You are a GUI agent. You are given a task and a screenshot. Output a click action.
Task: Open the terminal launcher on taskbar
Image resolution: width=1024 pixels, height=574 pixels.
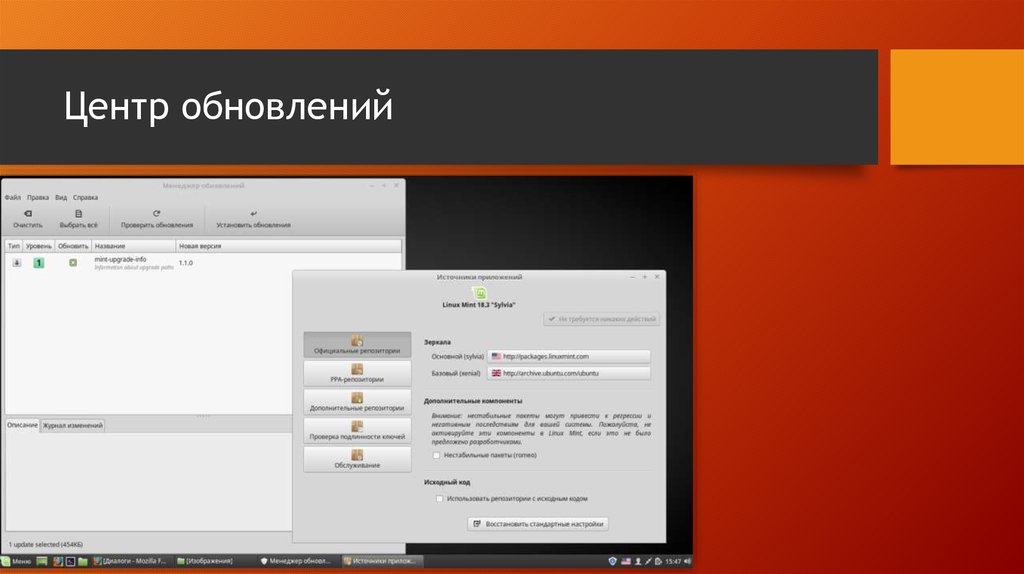click(70, 561)
